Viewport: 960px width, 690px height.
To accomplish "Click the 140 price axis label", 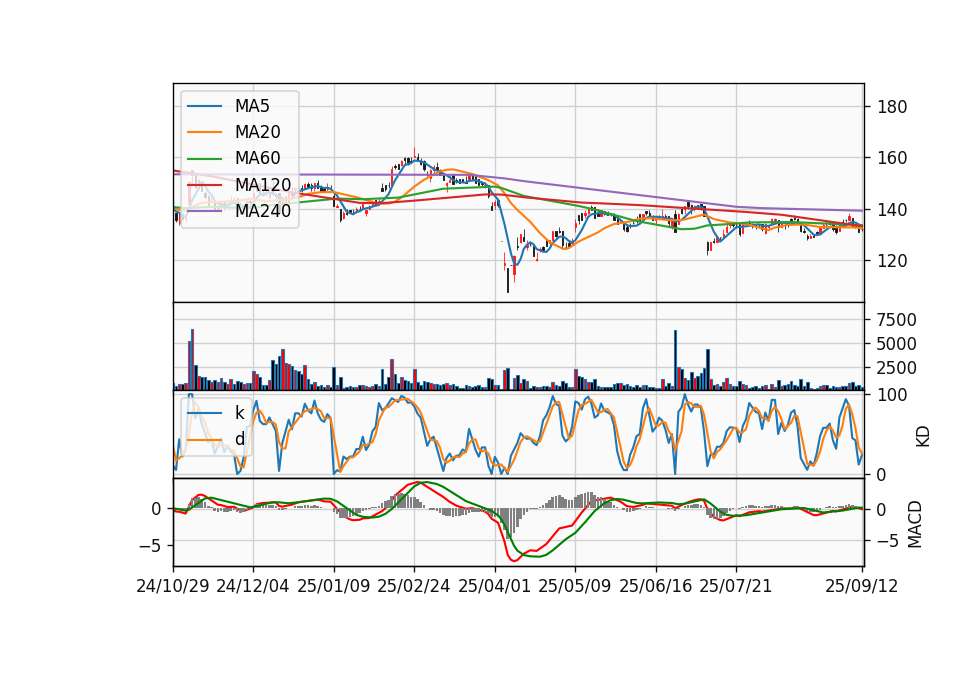I will point(892,210).
